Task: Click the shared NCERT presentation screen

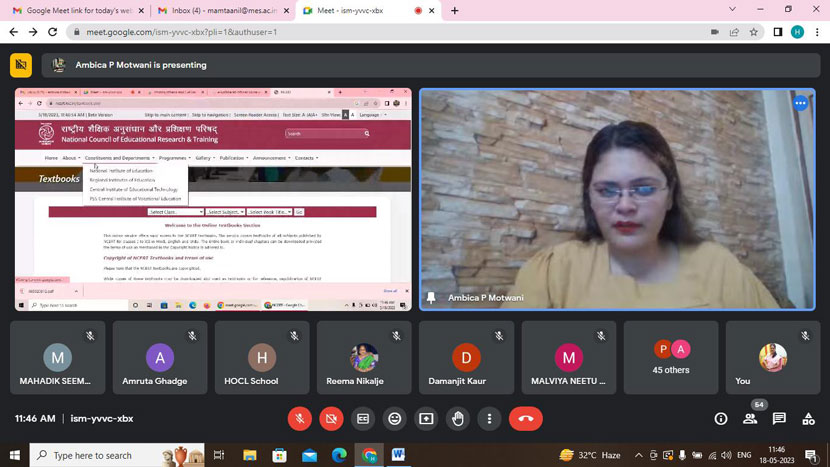Action: click(213, 199)
